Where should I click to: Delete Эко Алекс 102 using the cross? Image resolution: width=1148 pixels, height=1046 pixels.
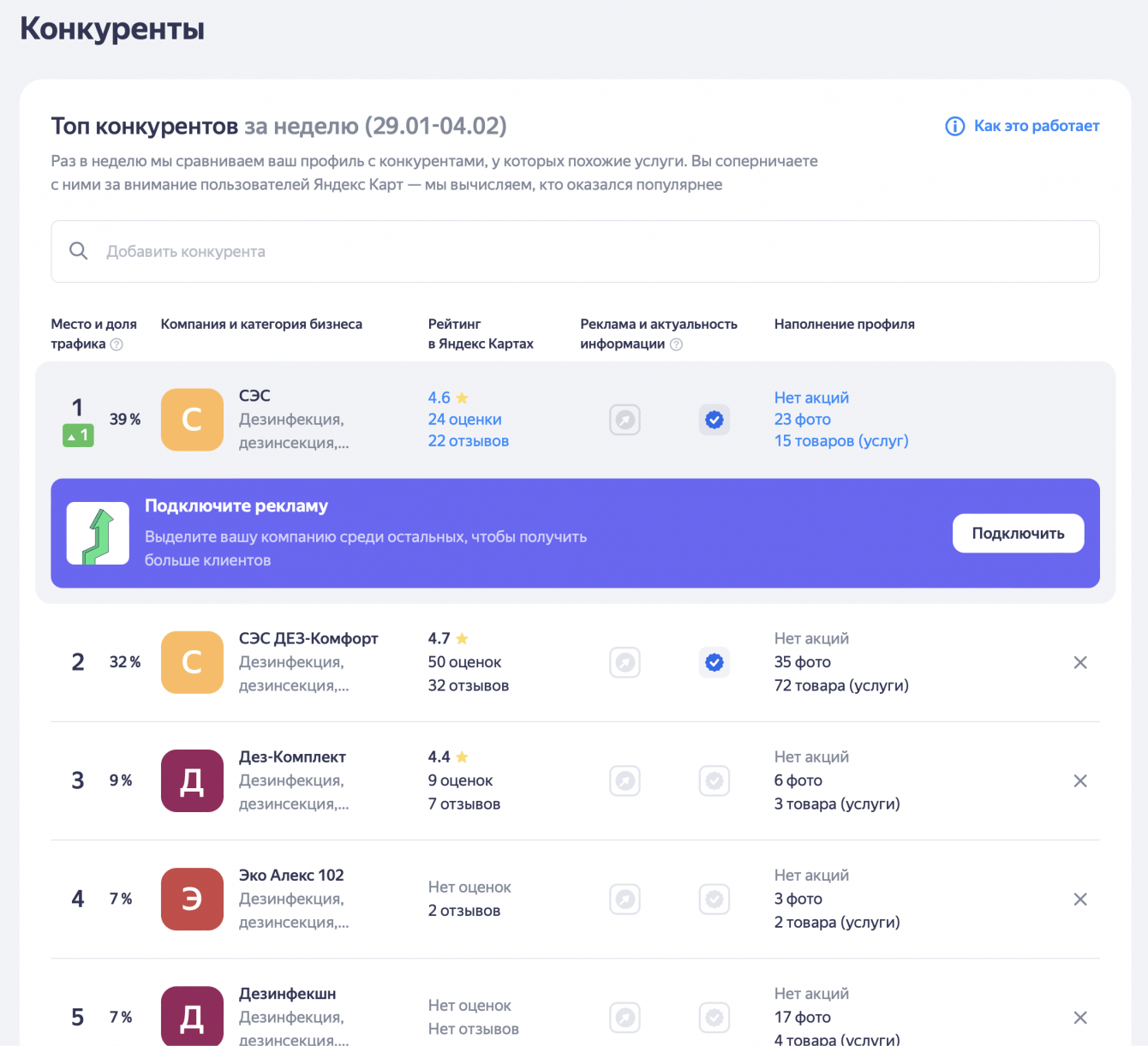point(1080,899)
